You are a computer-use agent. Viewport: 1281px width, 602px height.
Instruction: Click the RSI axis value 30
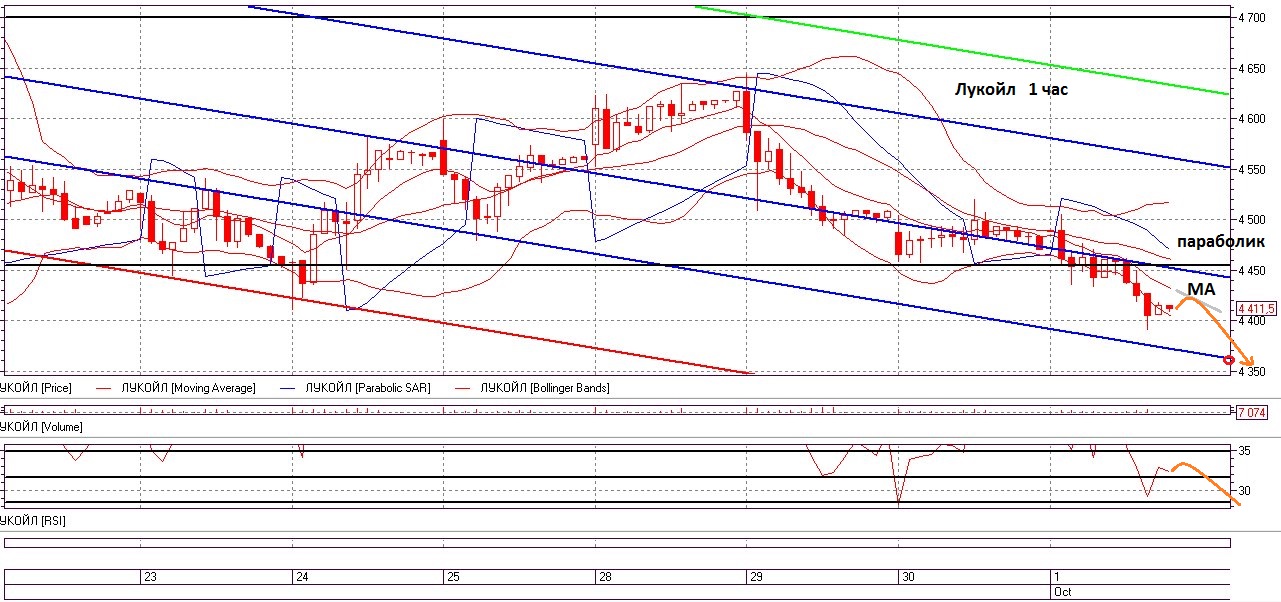pyautogui.click(x=1245, y=491)
